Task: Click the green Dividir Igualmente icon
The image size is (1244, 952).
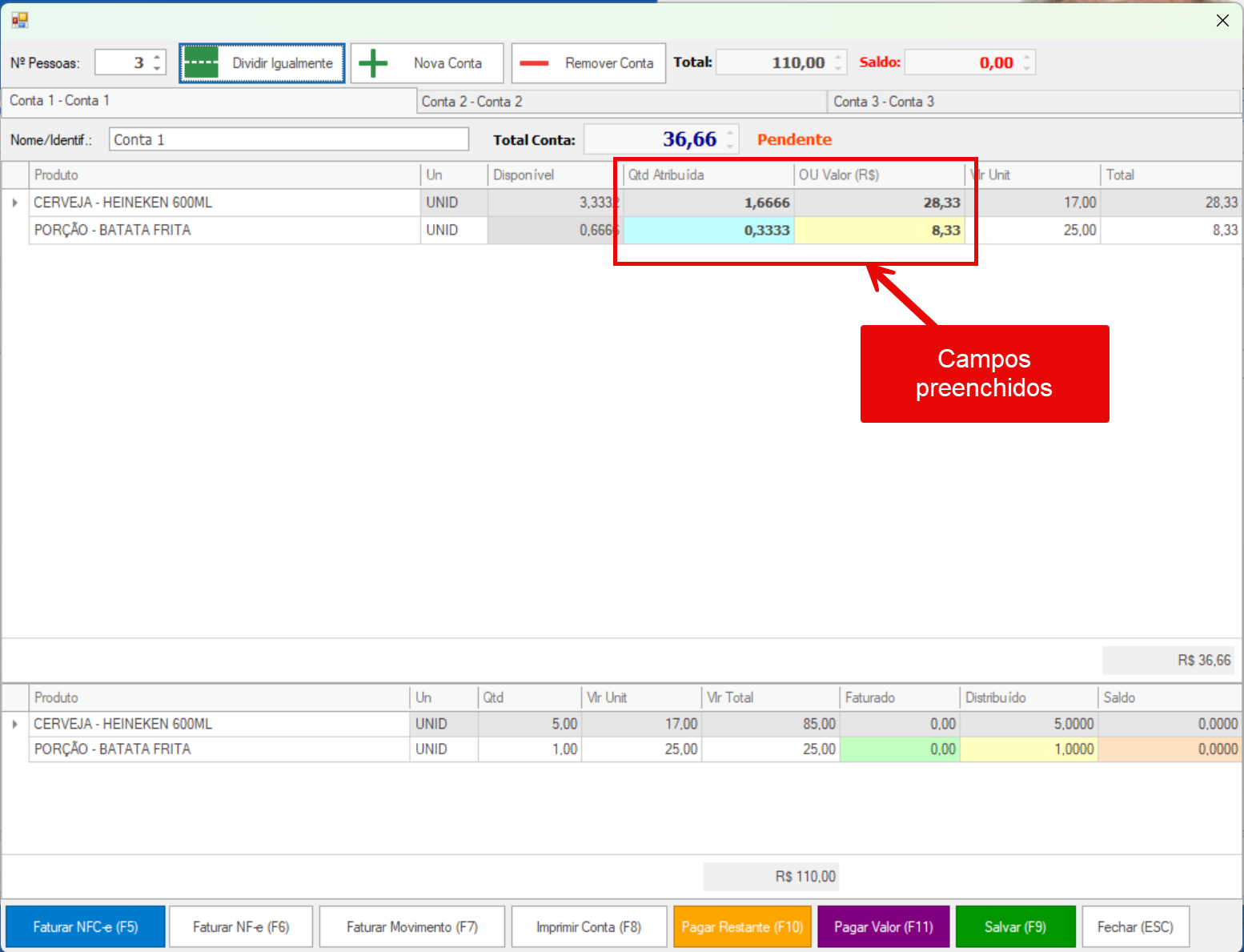Action: tap(201, 63)
